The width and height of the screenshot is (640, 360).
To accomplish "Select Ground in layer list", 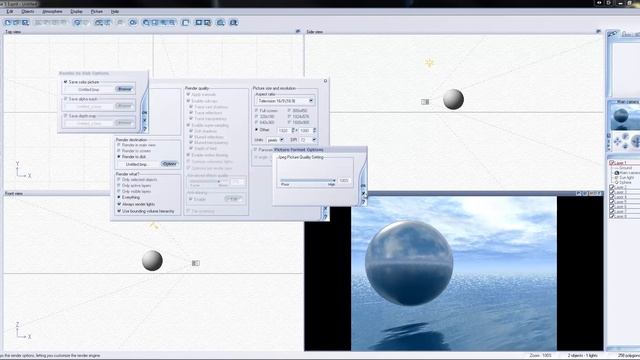I will 625,168.
